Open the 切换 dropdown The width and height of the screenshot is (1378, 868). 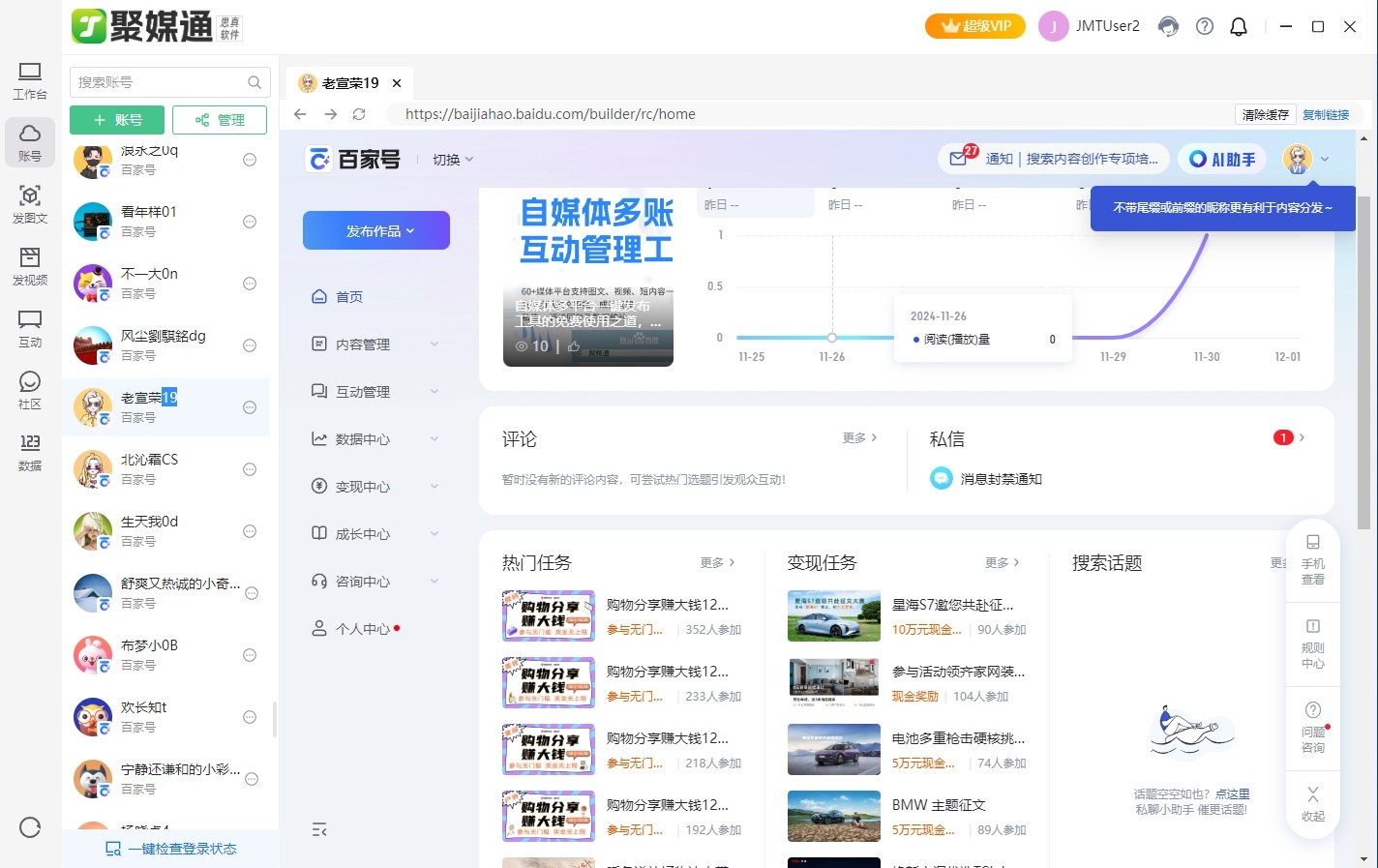(x=453, y=160)
